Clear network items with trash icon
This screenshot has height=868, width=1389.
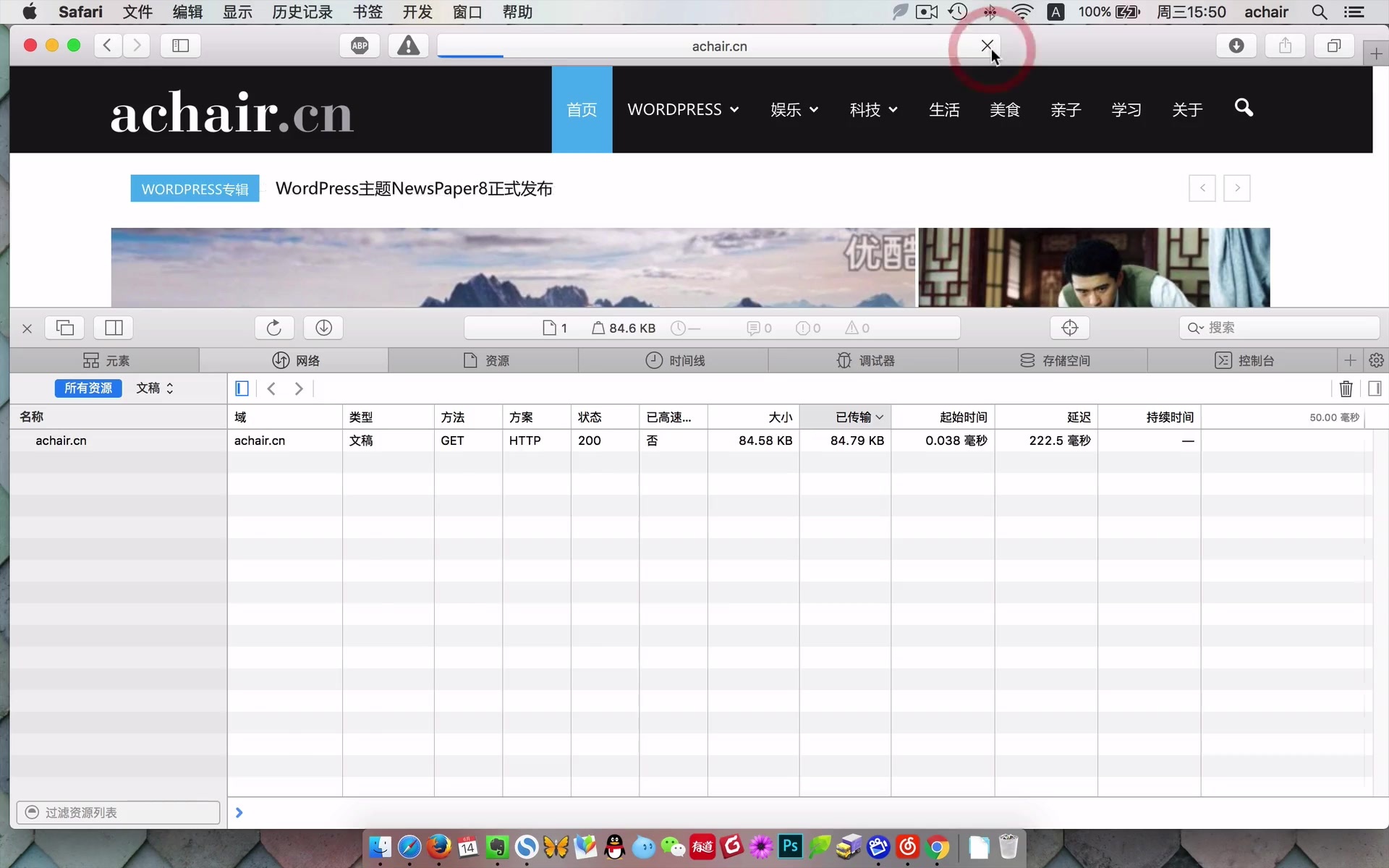1346,388
